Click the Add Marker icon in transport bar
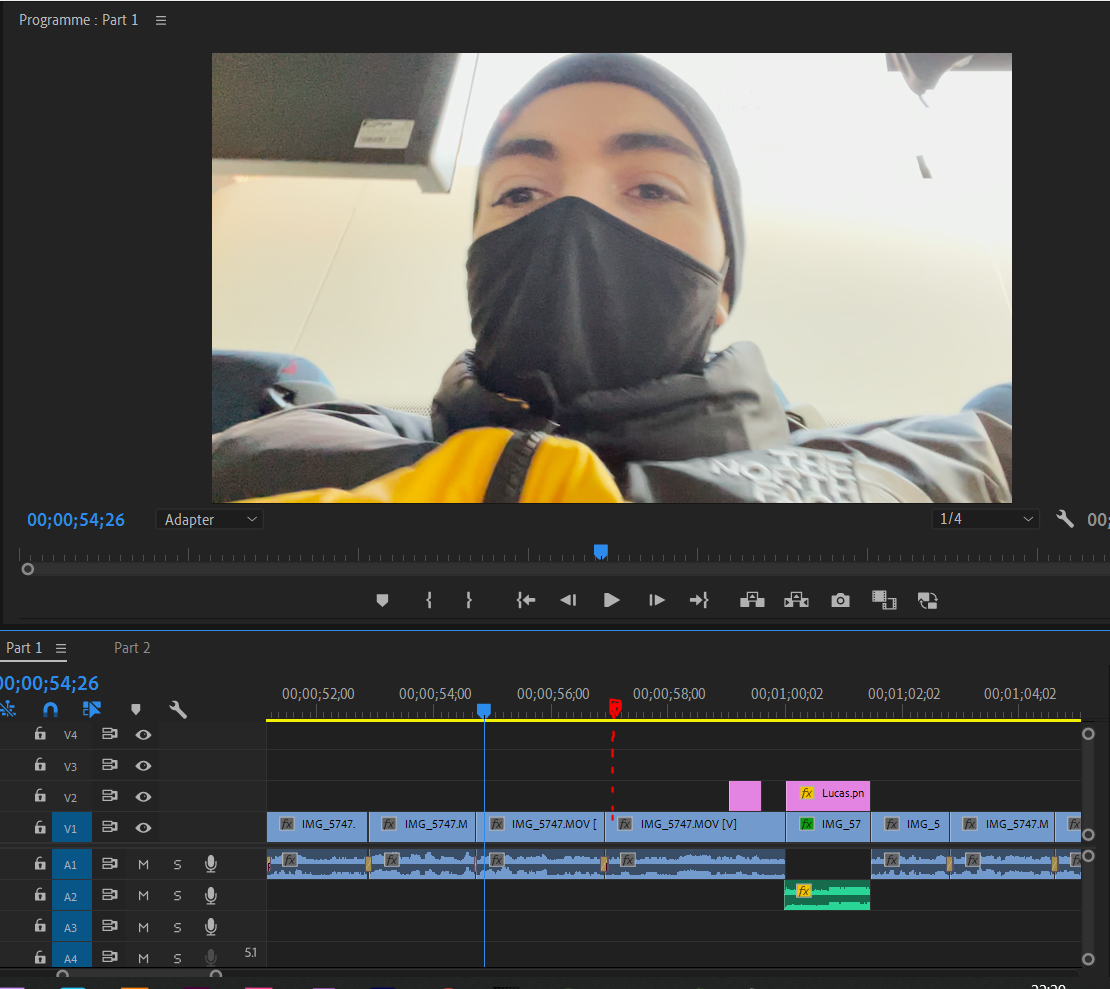Viewport: 1110px width, 989px height. [x=381, y=600]
